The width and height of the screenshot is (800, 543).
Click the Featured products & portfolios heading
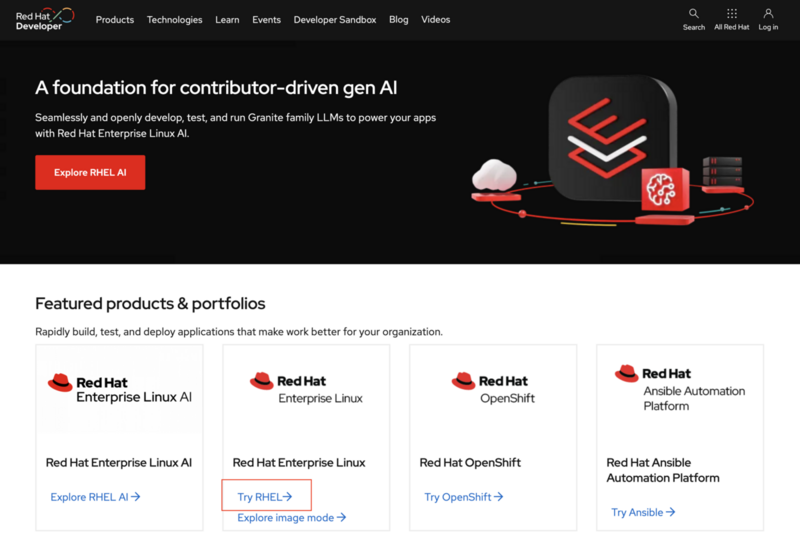(150, 304)
